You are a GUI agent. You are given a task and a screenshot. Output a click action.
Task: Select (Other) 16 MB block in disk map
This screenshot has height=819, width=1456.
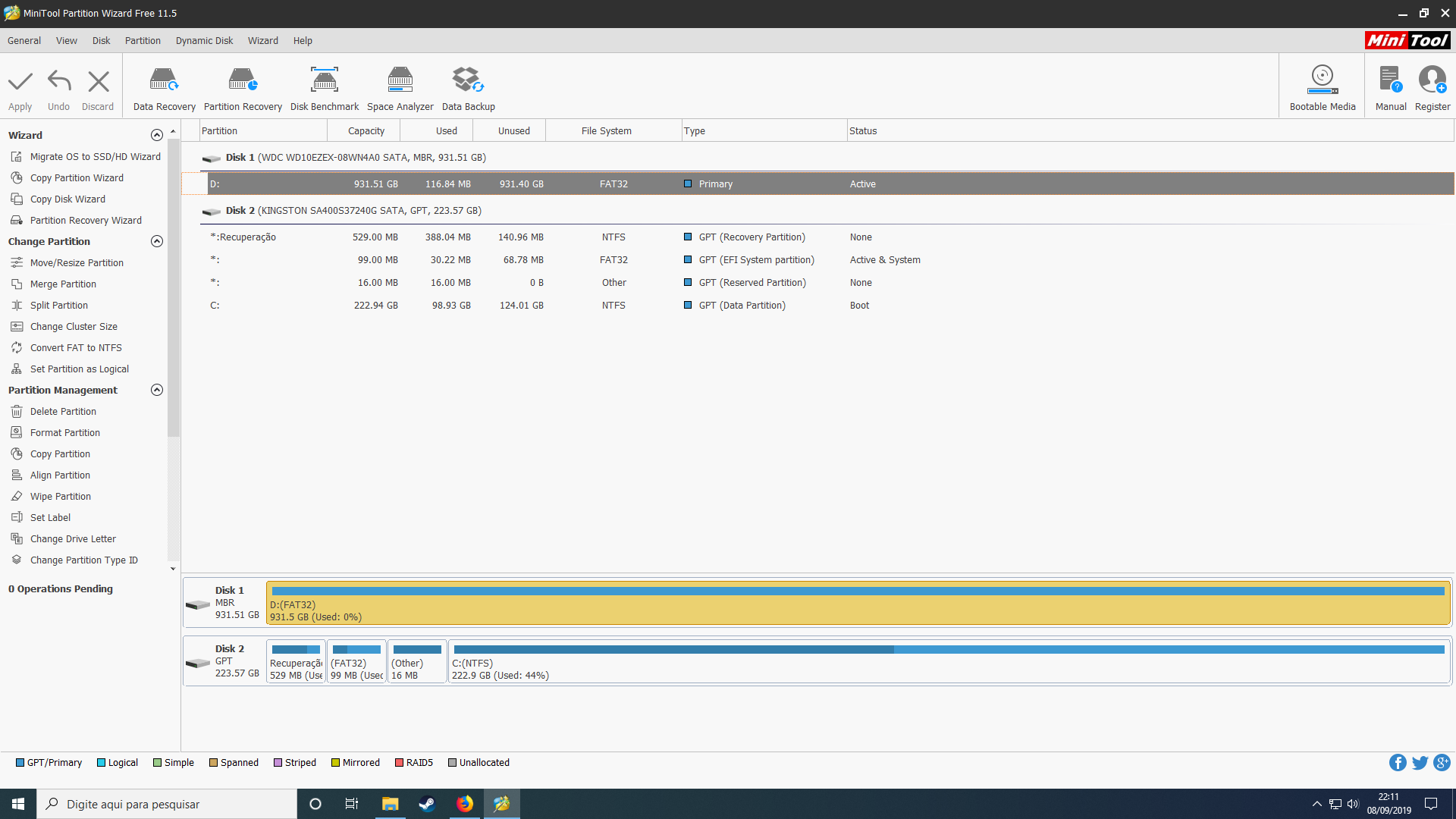pyautogui.click(x=417, y=662)
